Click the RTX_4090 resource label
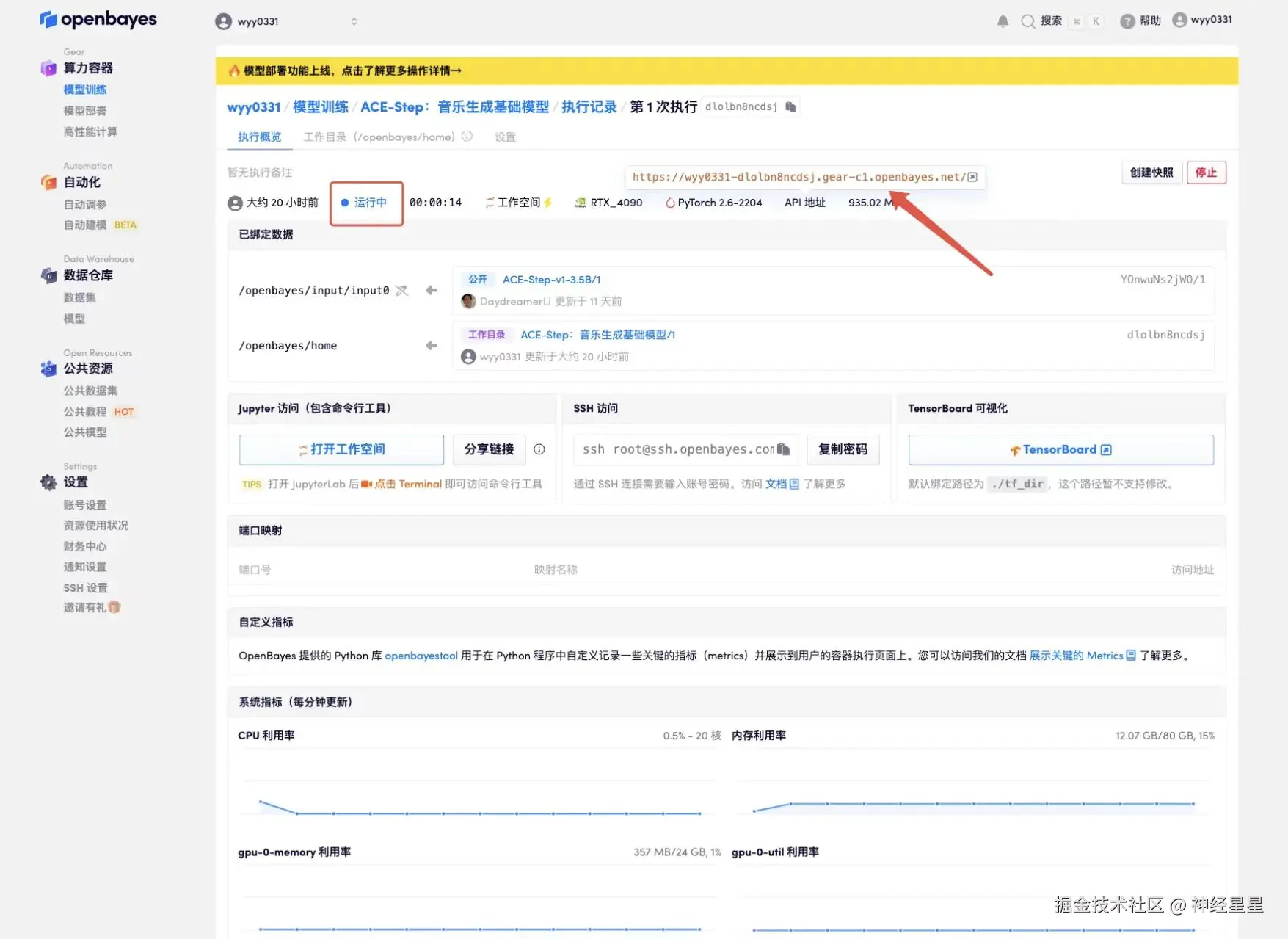 point(608,203)
